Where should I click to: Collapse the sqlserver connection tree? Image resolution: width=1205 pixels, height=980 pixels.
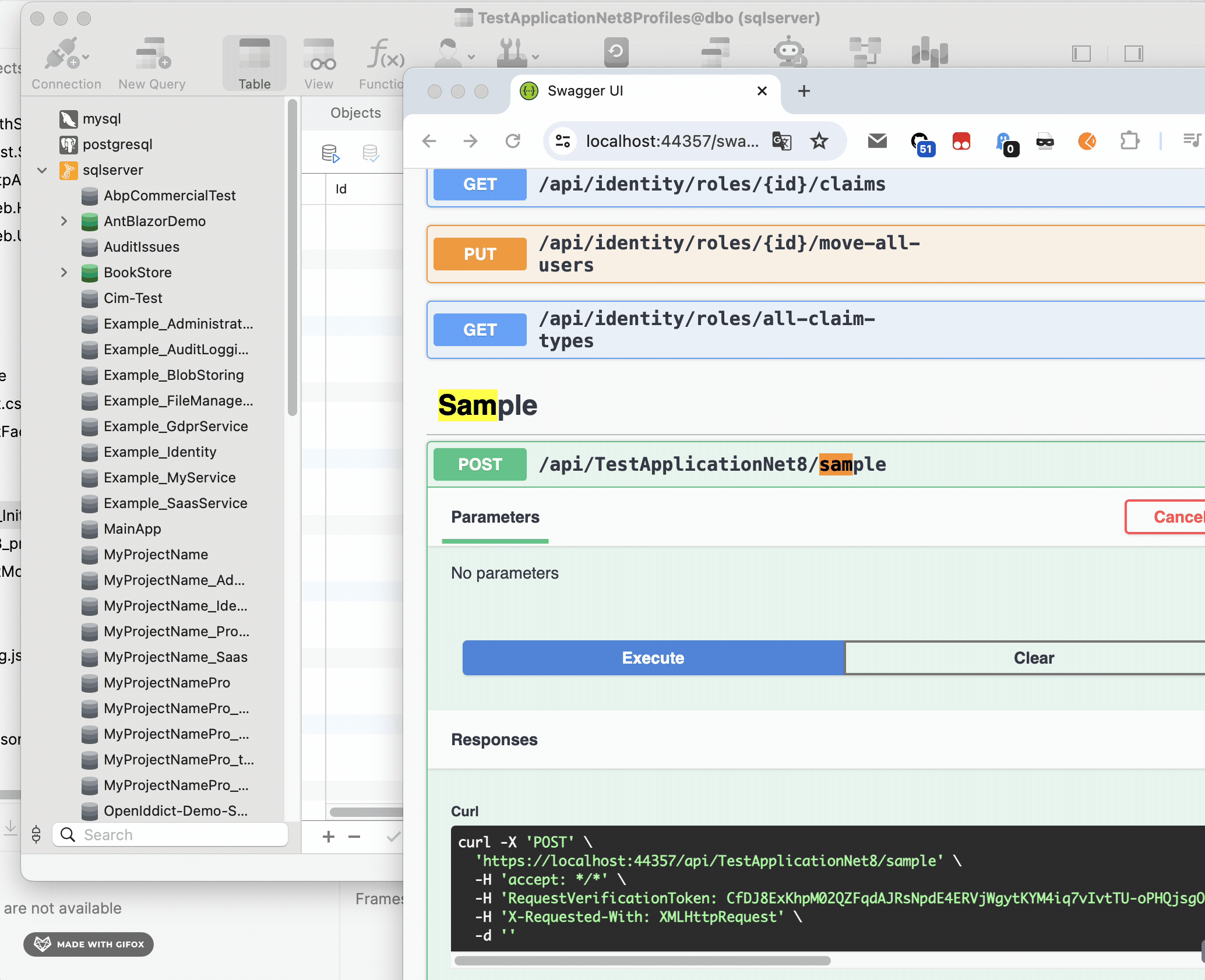[x=42, y=170]
